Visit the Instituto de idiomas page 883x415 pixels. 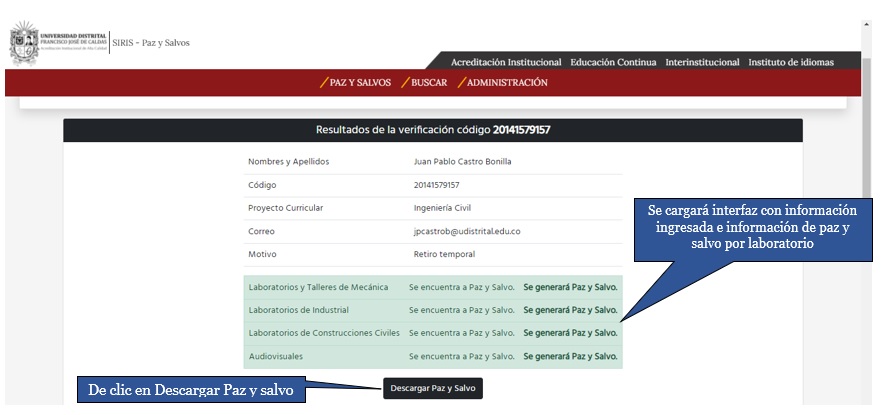[x=791, y=62]
